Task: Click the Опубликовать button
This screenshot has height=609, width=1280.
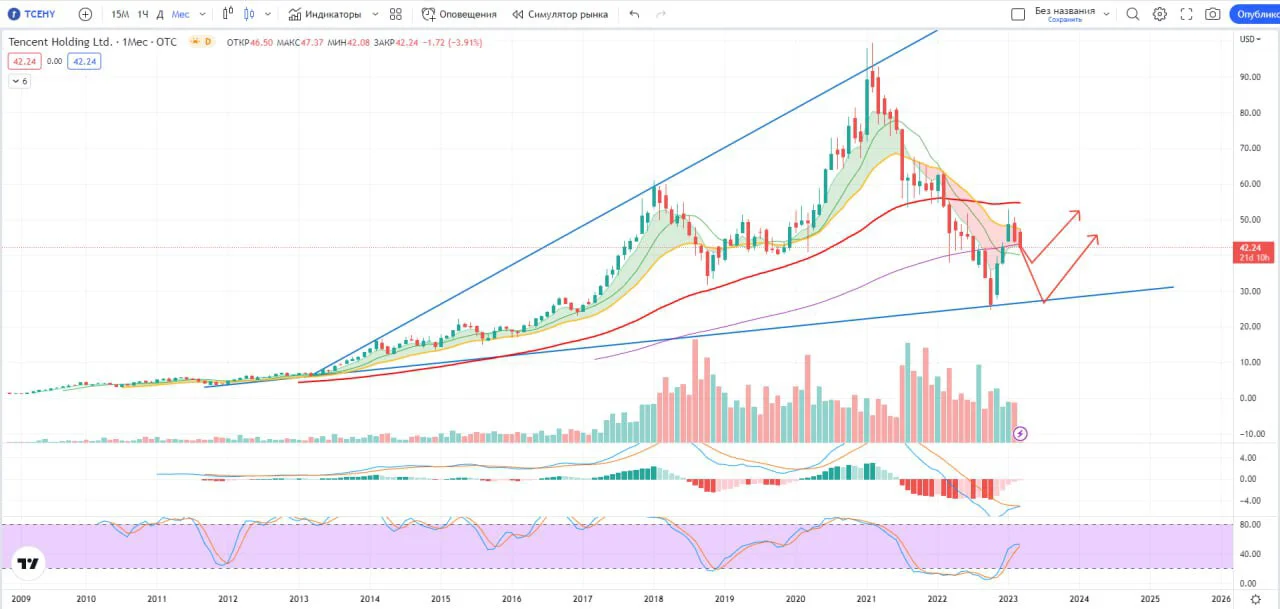Action: 1256,14
